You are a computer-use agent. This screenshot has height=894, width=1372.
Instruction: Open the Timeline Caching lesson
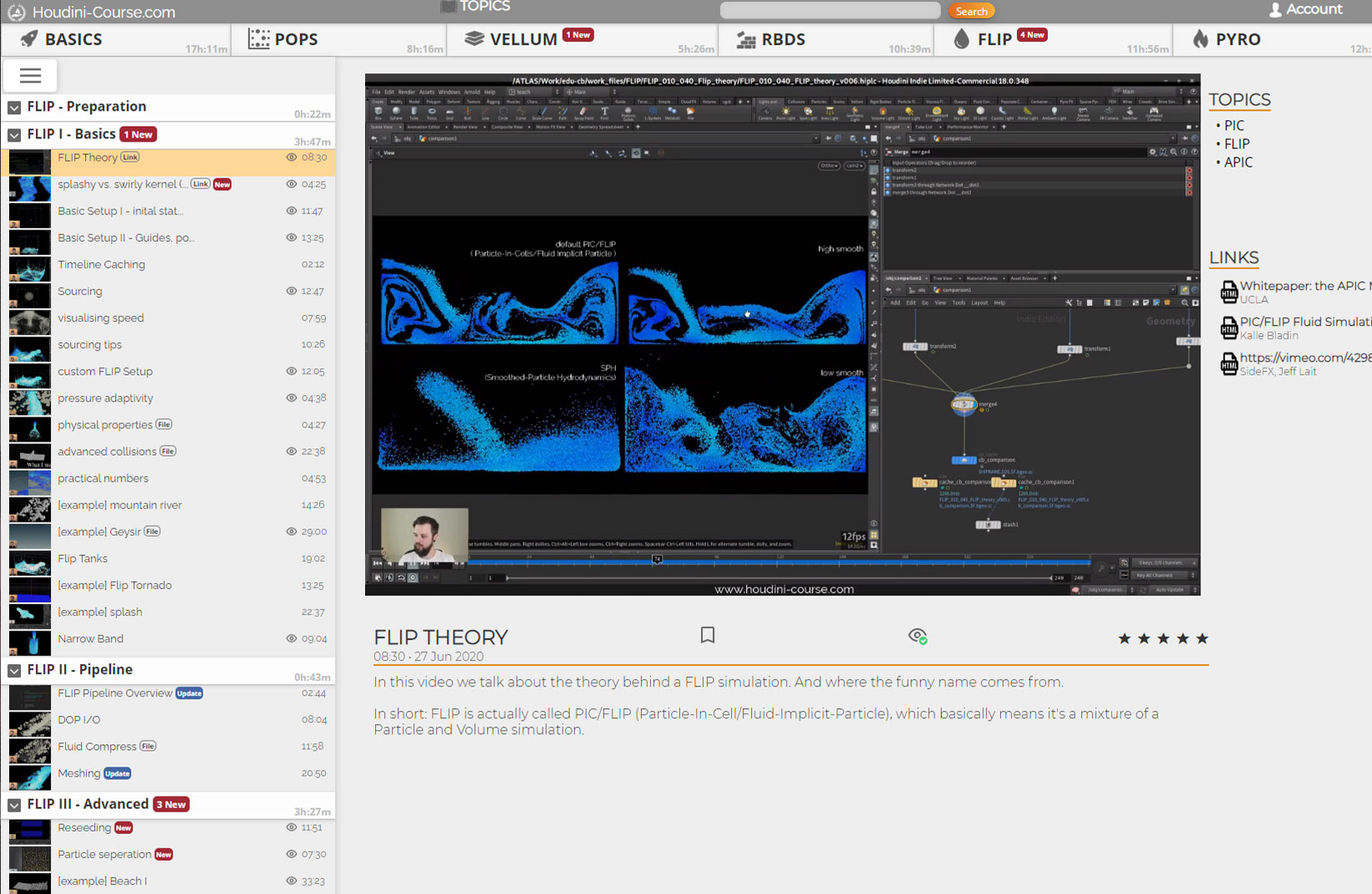[x=101, y=264]
